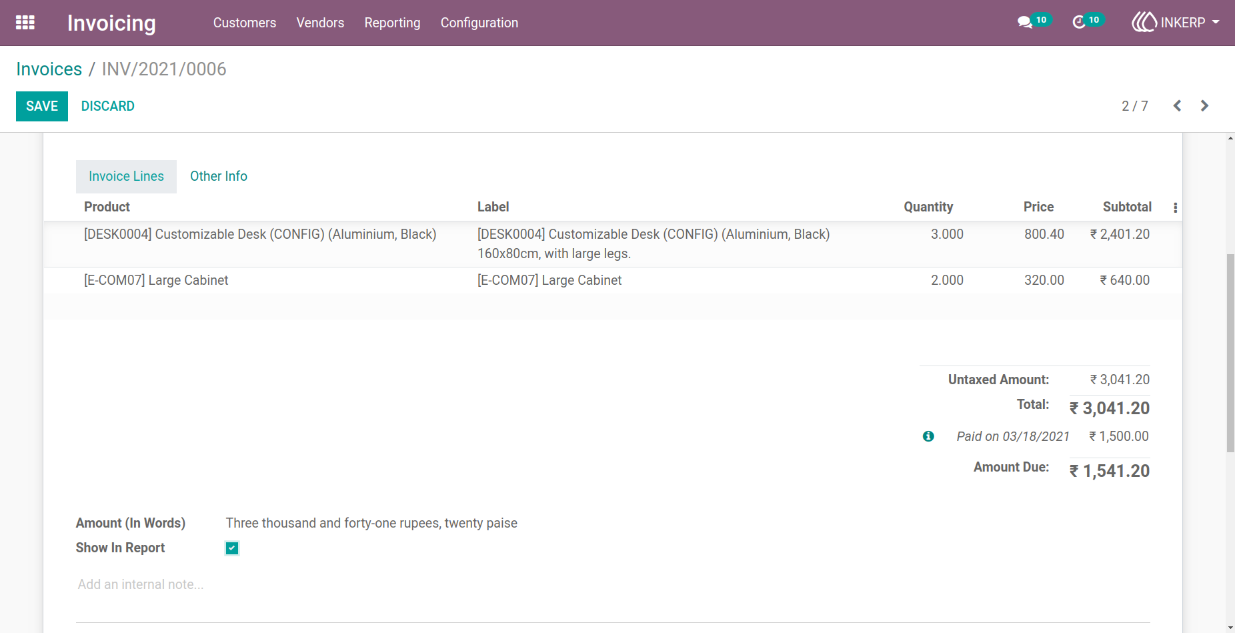Click the INV/2021/0006 breadcrumb text
The image size is (1235, 633).
(164, 69)
